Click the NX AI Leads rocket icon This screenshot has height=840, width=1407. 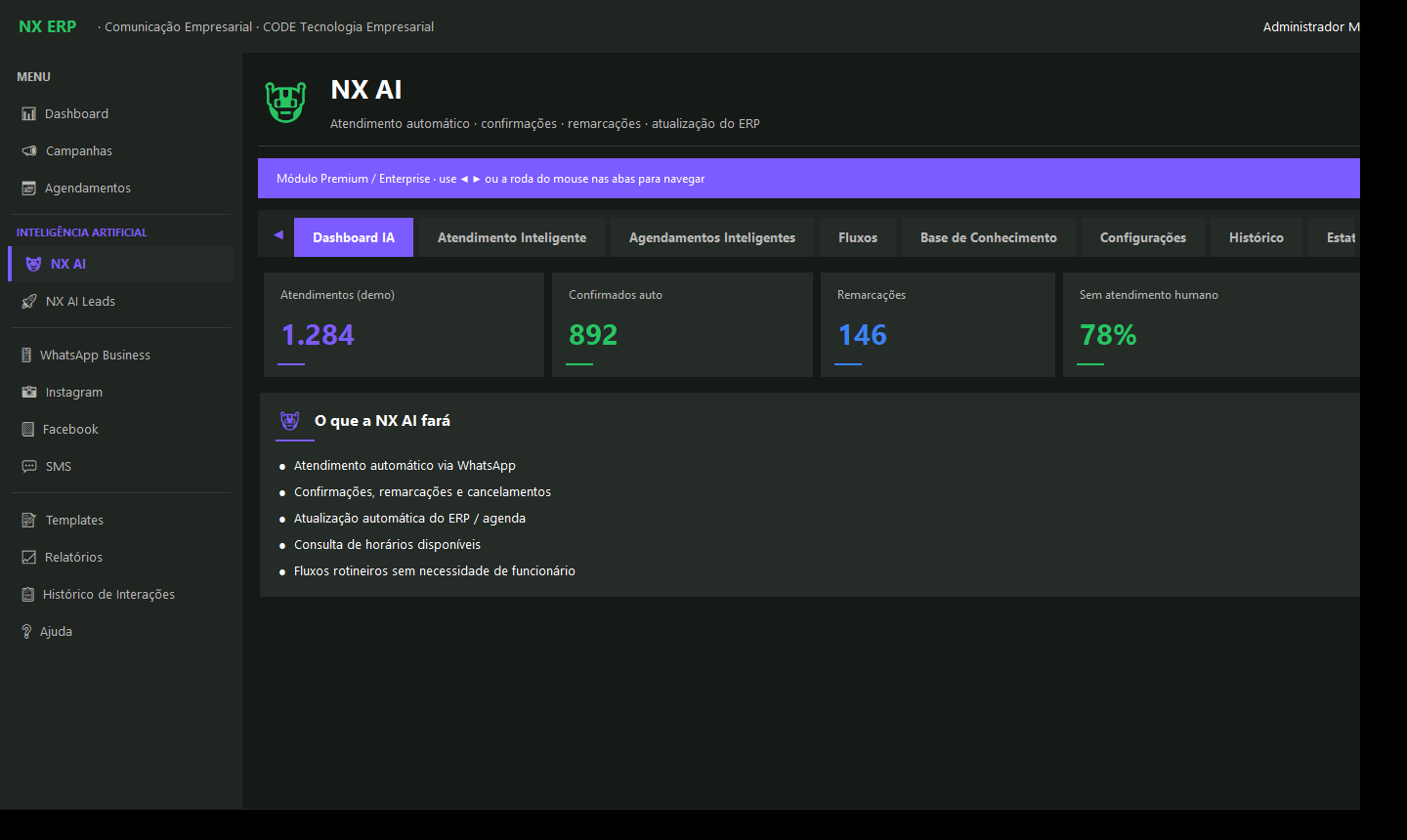[29, 302]
